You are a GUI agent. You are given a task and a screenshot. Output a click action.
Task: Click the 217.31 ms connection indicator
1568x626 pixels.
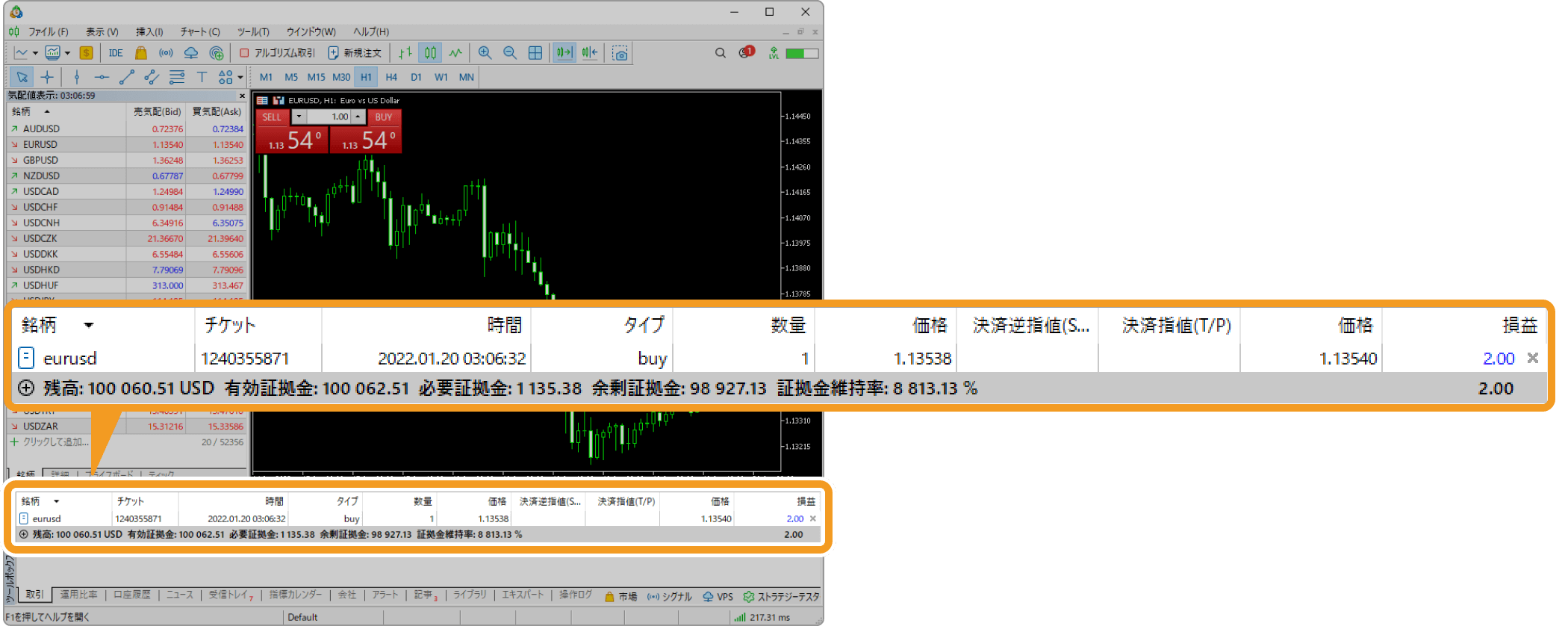pyautogui.click(x=762, y=617)
